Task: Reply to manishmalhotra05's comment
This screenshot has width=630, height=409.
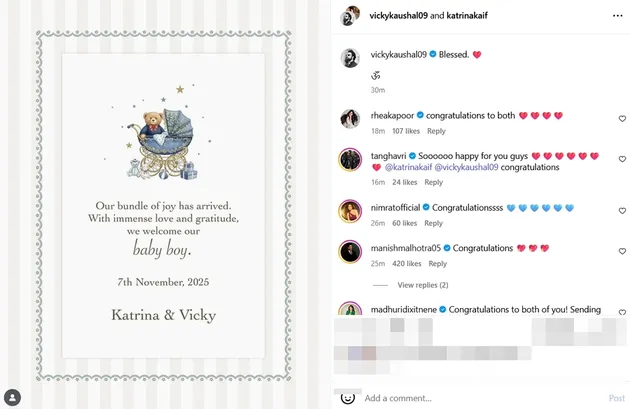Action: (x=438, y=264)
